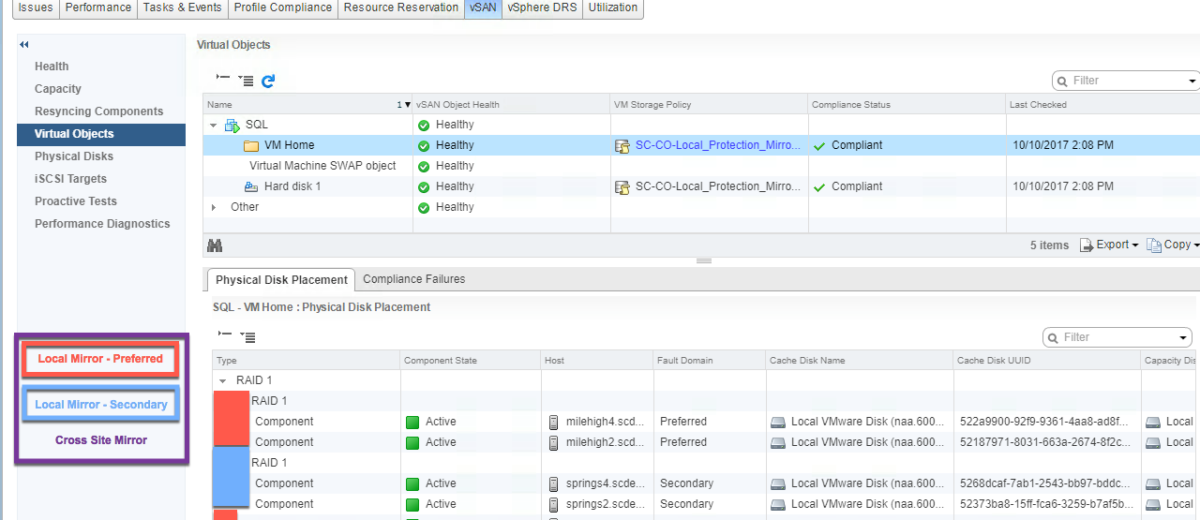Open the vSphere DRS tab

click(x=541, y=8)
